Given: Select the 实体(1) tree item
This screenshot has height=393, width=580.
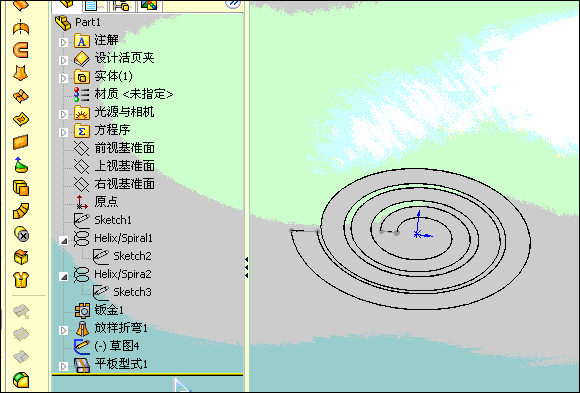Looking at the screenshot, I should click(103, 76).
